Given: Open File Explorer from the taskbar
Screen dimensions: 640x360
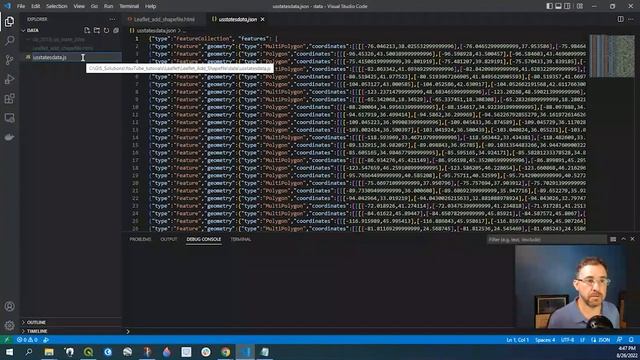Looking at the screenshot, I should tap(49, 352).
